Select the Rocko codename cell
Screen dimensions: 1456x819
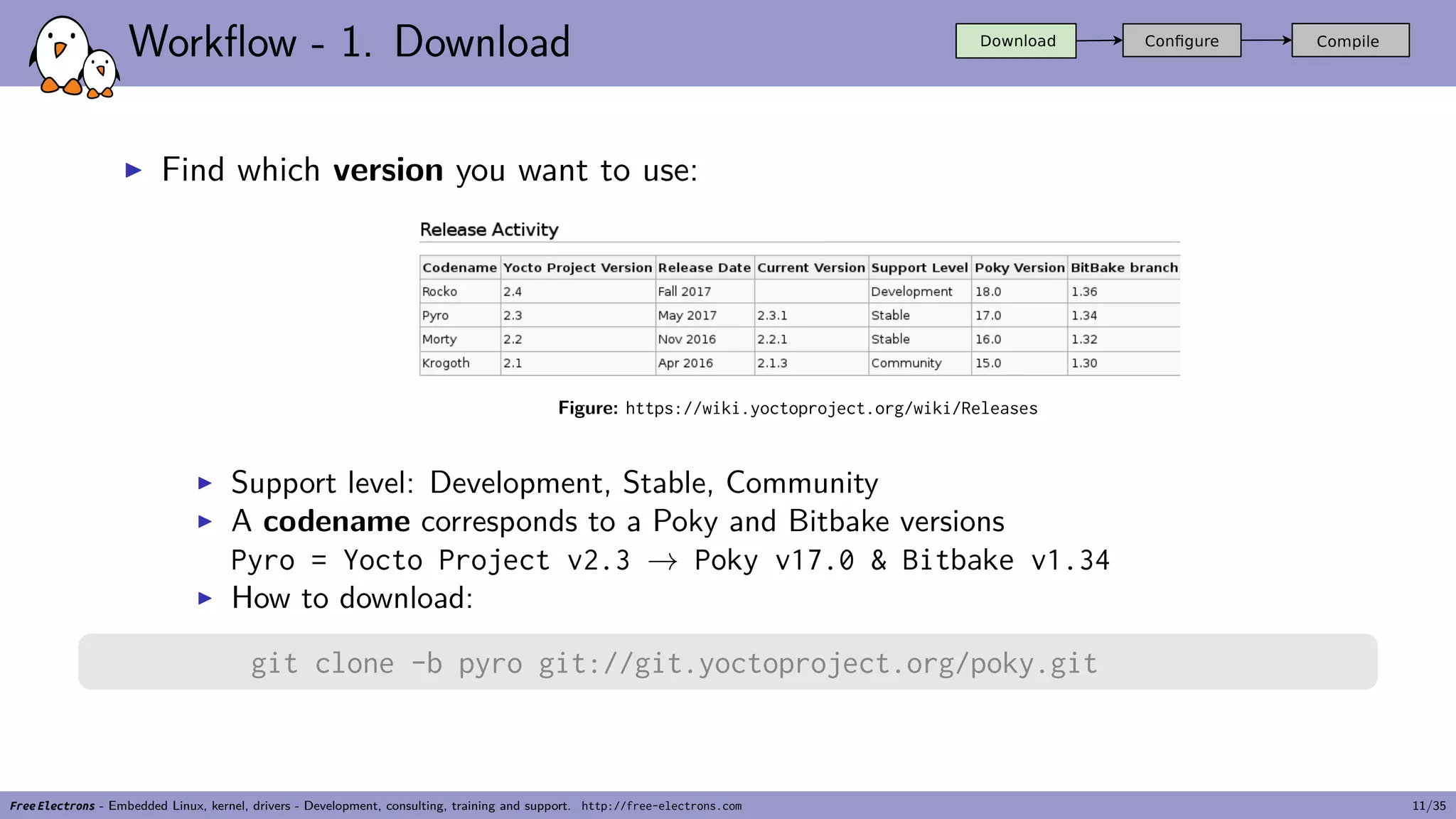[x=459, y=291]
